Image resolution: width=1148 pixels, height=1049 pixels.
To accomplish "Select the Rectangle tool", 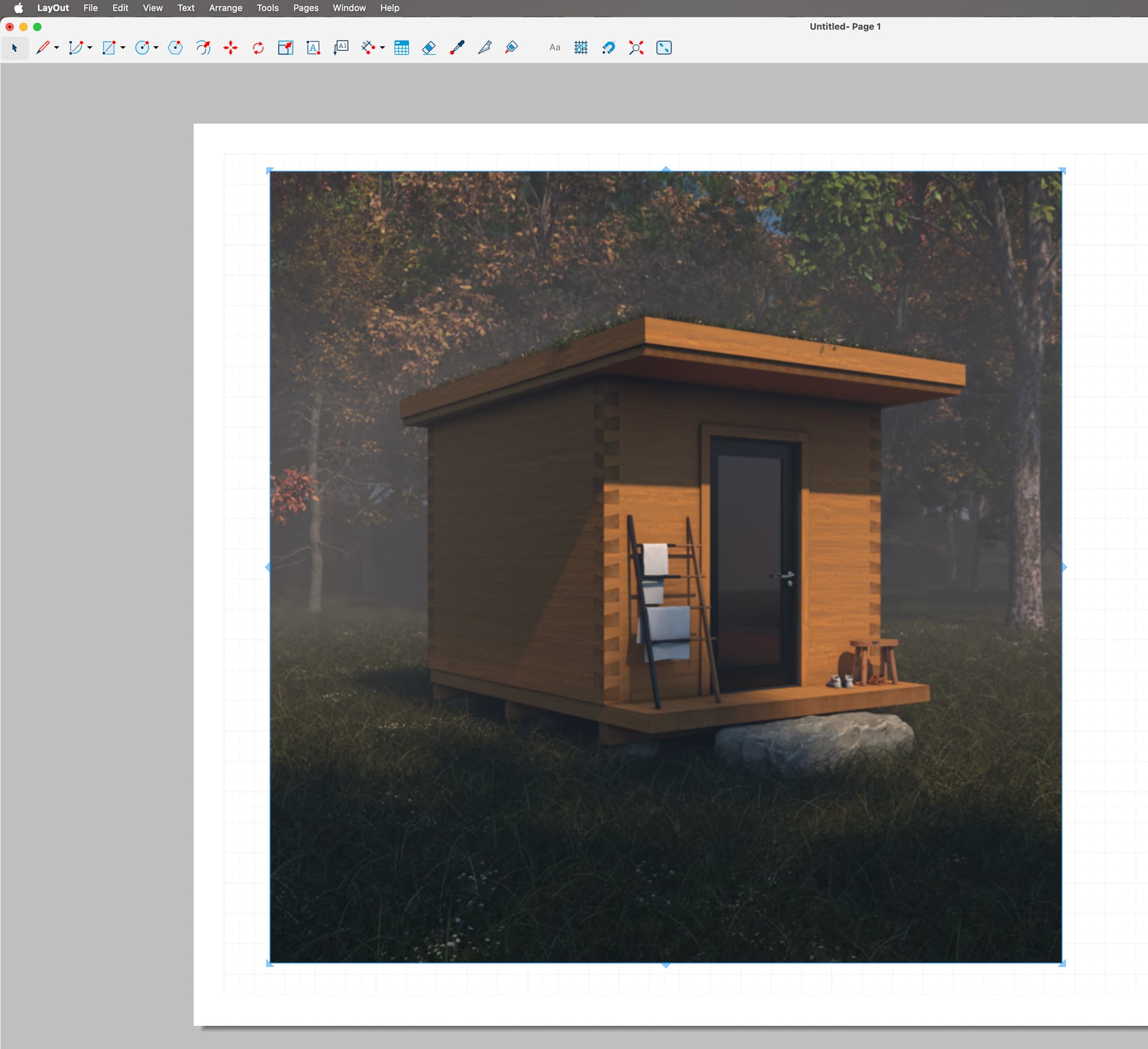I will 109,47.
